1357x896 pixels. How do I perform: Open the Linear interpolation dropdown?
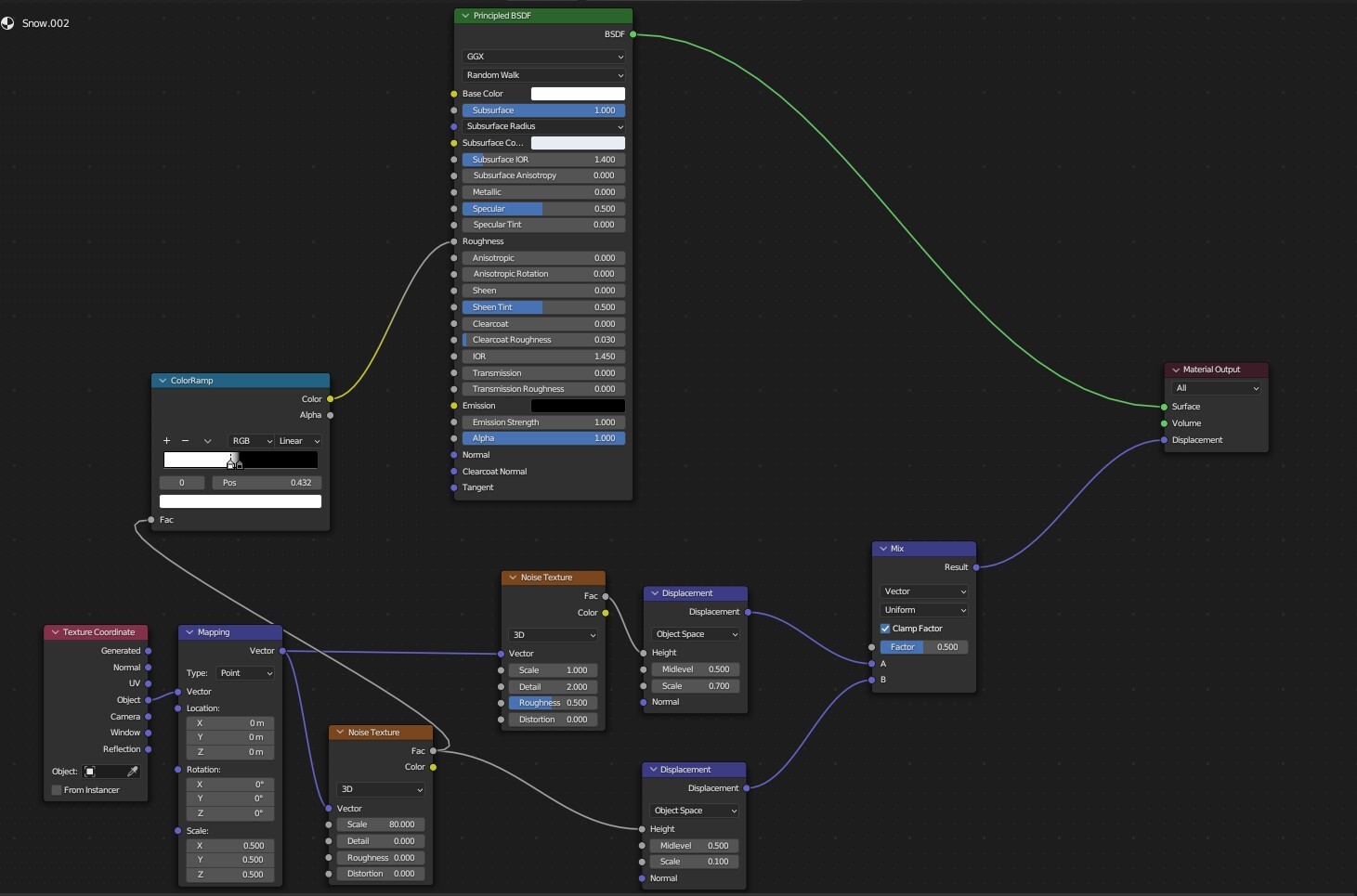point(299,441)
